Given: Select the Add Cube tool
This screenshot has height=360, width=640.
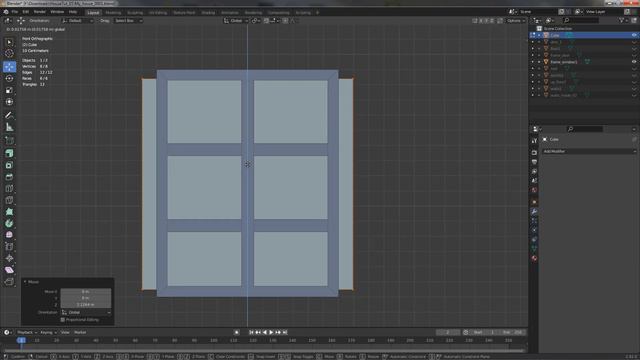Looking at the screenshot, I should pos(9,141).
